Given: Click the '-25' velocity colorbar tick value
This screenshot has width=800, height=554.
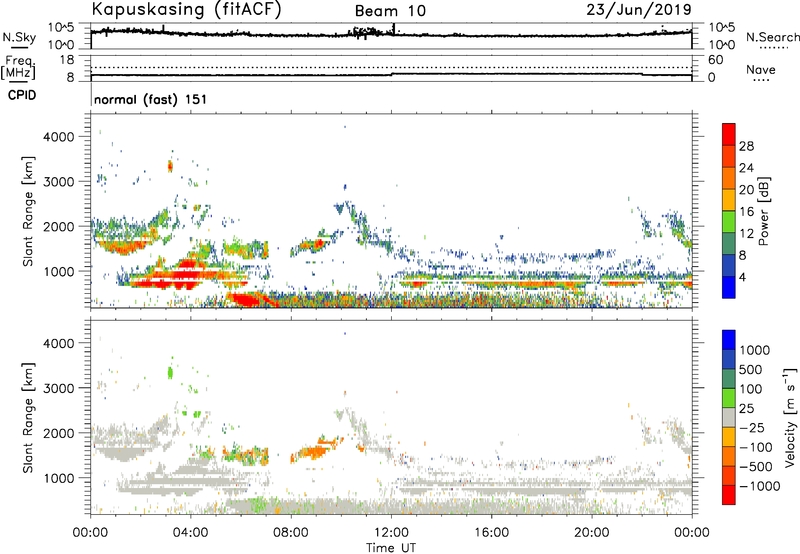Looking at the screenshot, I should (751, 427).
